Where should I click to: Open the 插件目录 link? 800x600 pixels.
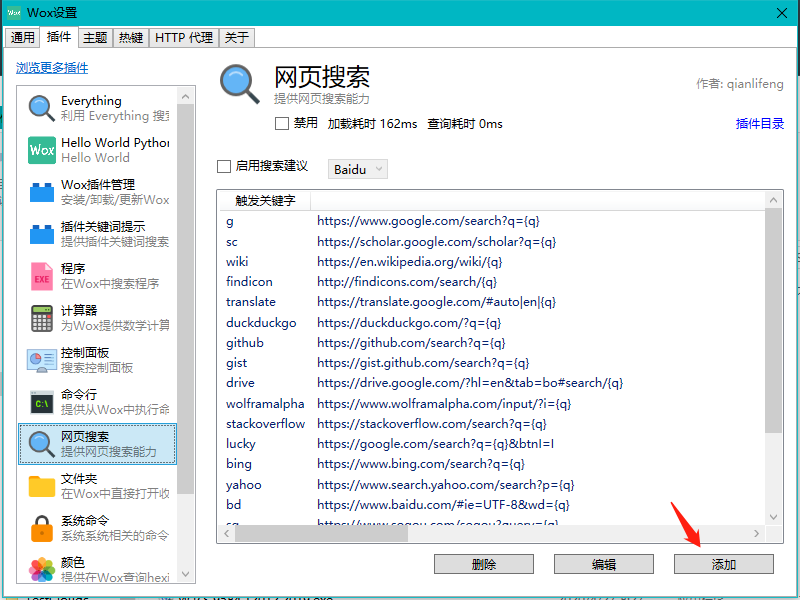click(760, 123)
